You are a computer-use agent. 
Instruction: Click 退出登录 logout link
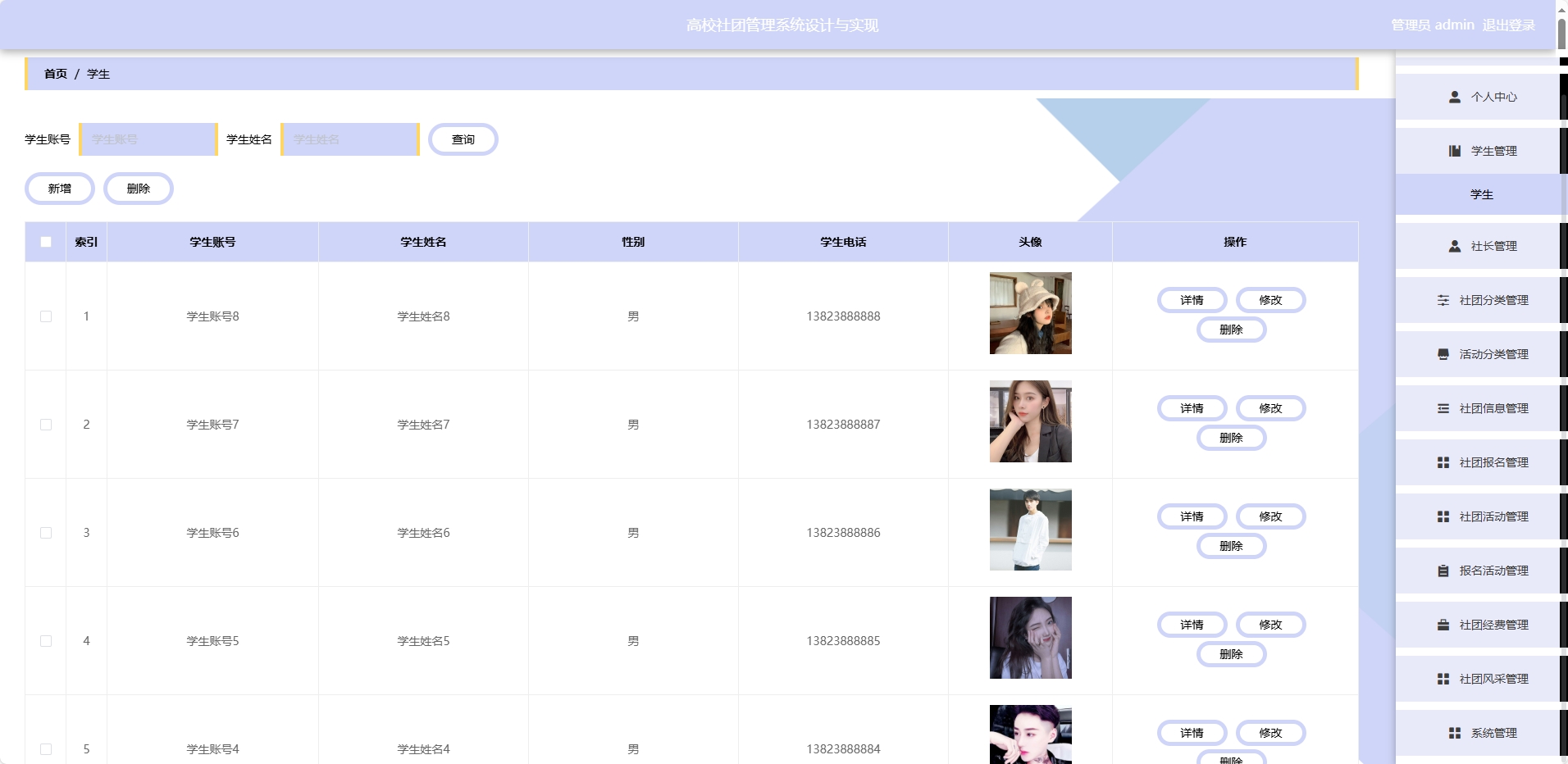coord(1508,25)
